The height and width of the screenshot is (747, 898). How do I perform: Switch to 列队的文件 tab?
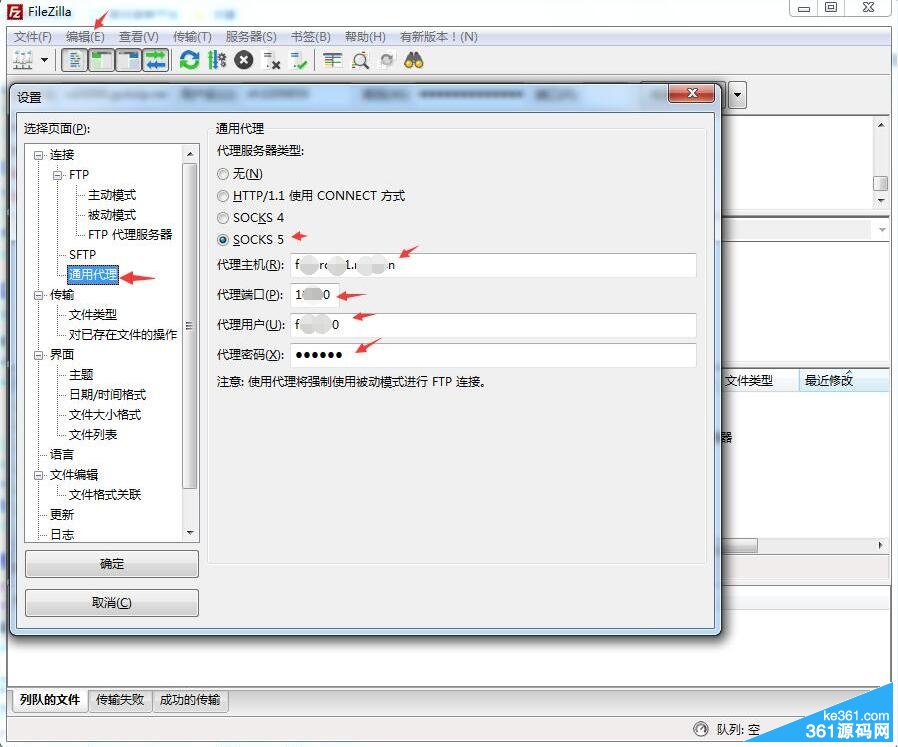[50, 699]
